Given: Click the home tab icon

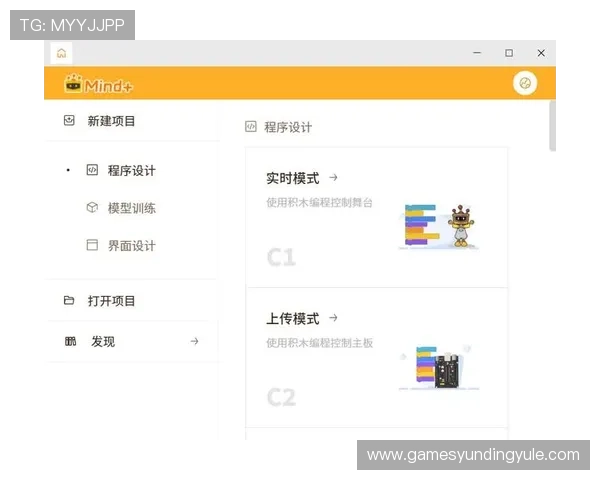Looking at the screenshot, I should (x=61, y=53).
